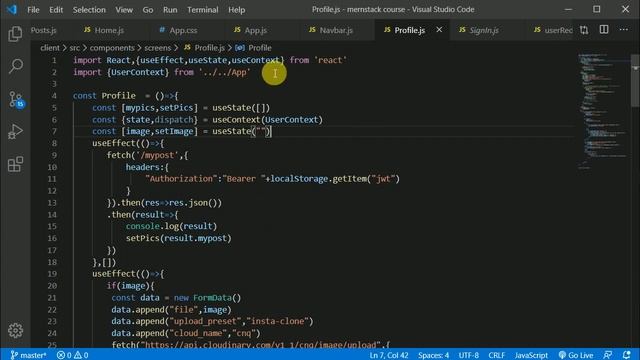Switch to the Navbar.js tab
The height and width of the screenshot is (360, 640).
(x=336, y=30)
